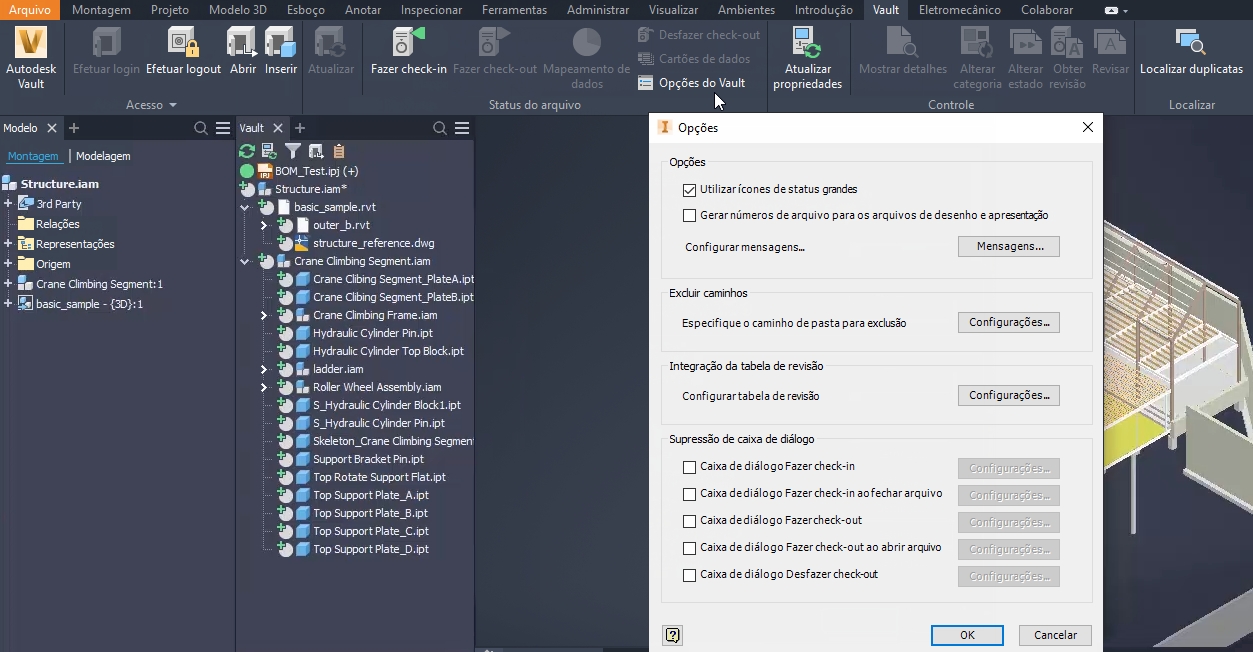This screenshot has width=1253, height=652.
Task: Expand outer_b.rvt in Vault tree
Action: coord(264,225)
